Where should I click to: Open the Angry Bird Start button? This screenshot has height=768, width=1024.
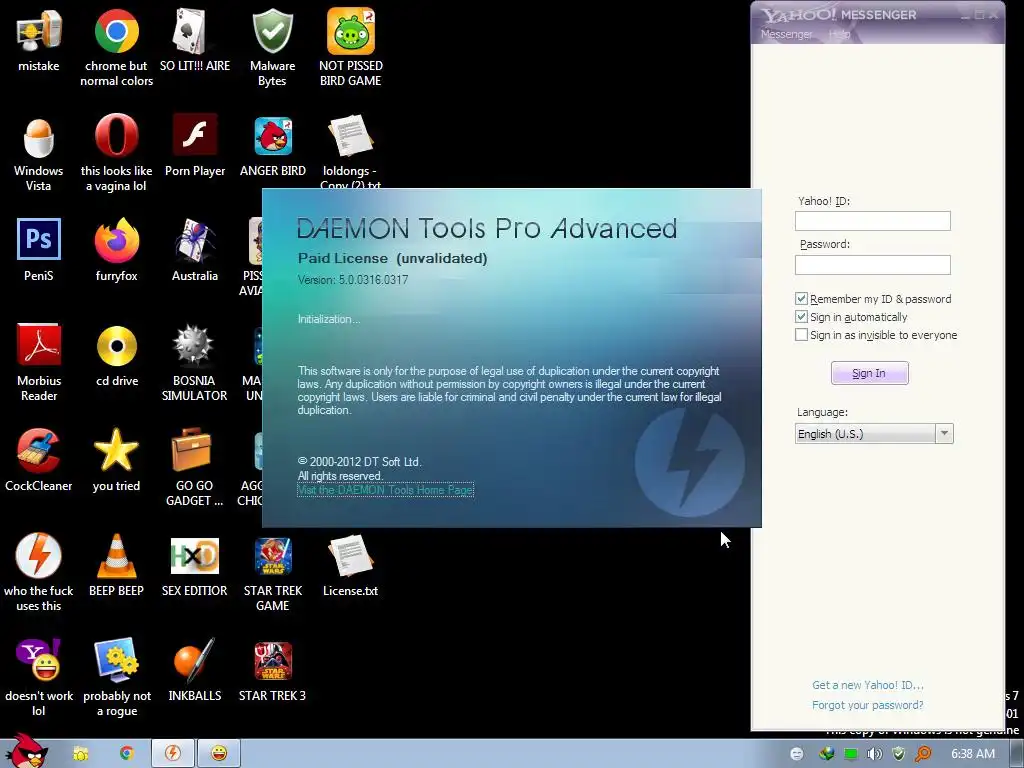25,752
